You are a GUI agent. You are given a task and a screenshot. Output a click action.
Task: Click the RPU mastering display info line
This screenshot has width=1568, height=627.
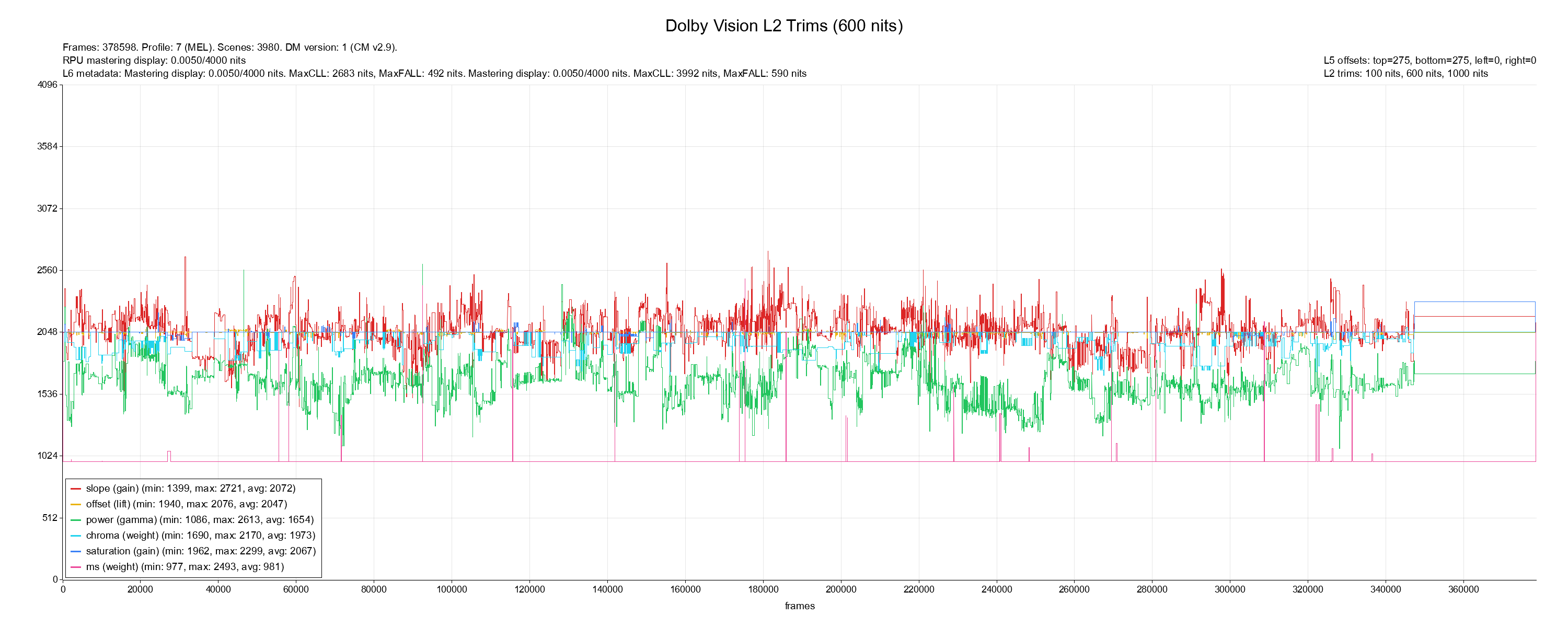coord(154,60)
